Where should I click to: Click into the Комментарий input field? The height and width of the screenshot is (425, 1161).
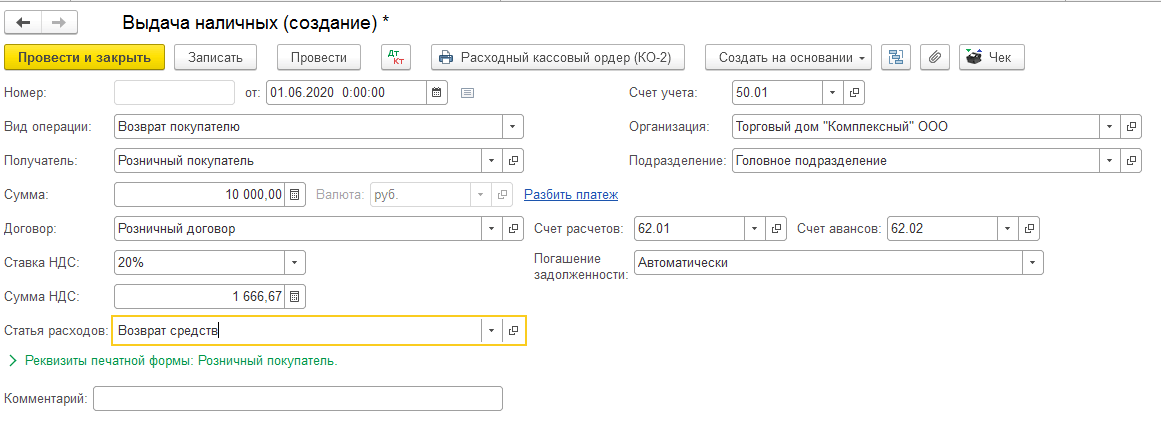point(297,399)
